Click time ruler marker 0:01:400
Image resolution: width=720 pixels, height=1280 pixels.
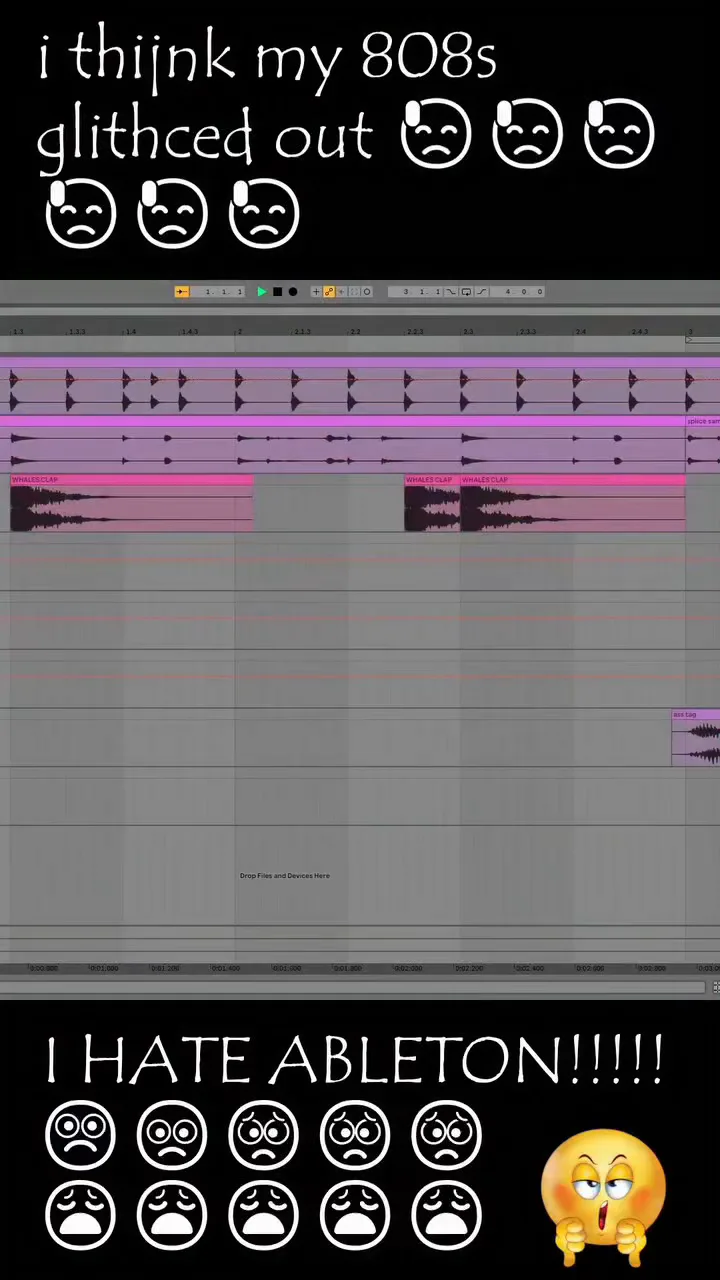pos(225,968)
